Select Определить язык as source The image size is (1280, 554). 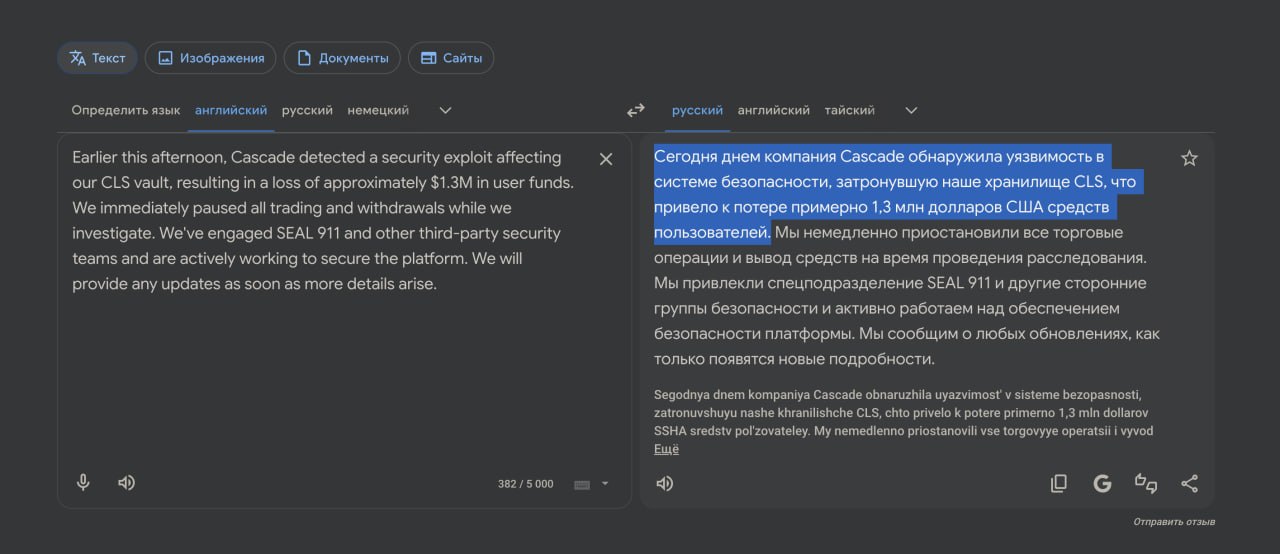click(x=126, y=110)
